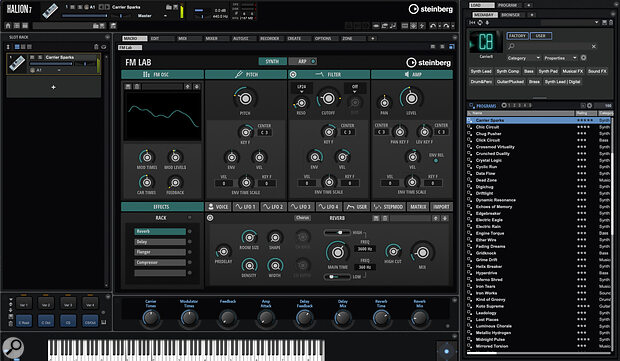
Task: Open the LFO 4 page
Action: click(328, 207)
